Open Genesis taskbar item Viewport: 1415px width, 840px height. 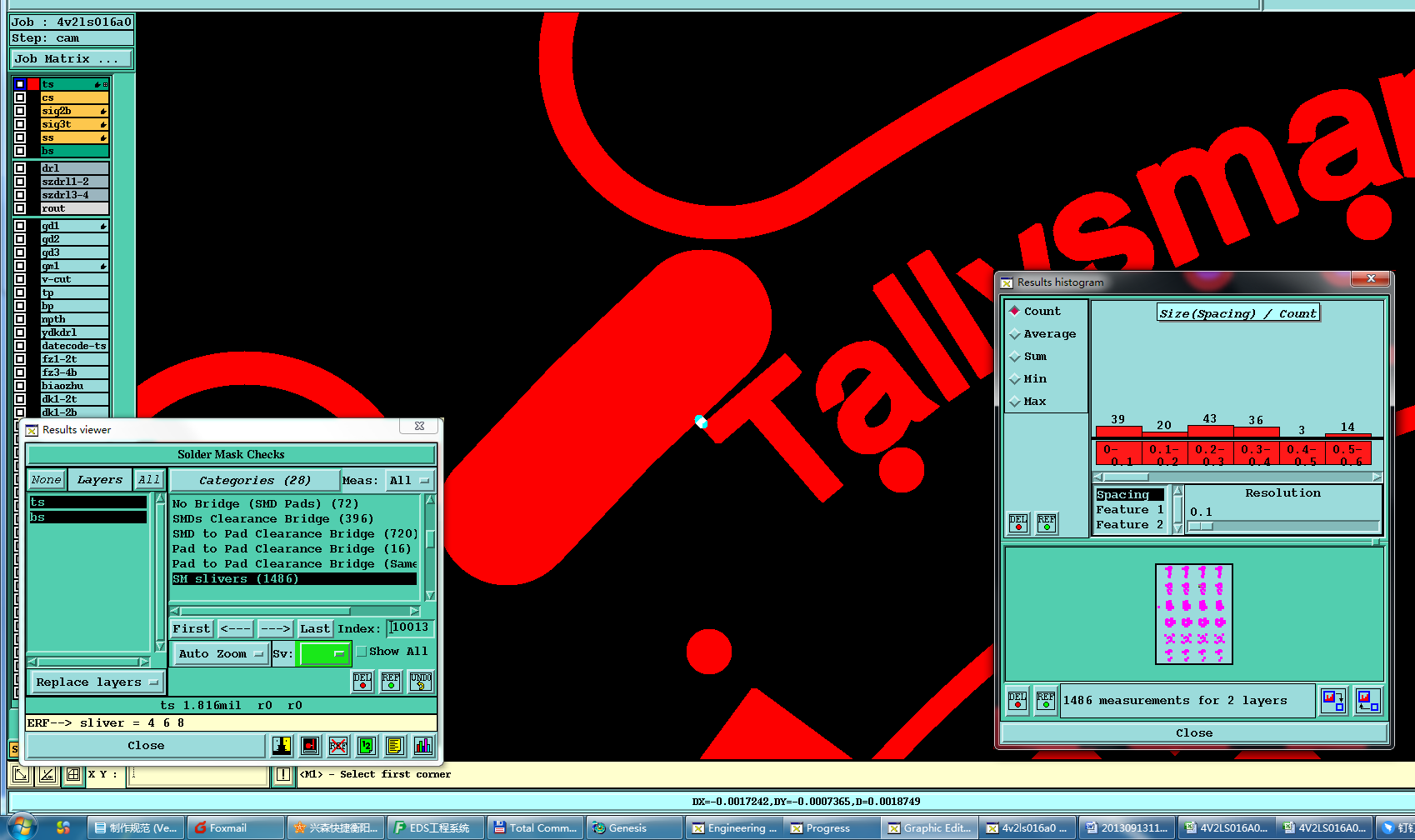coord(634,827)
